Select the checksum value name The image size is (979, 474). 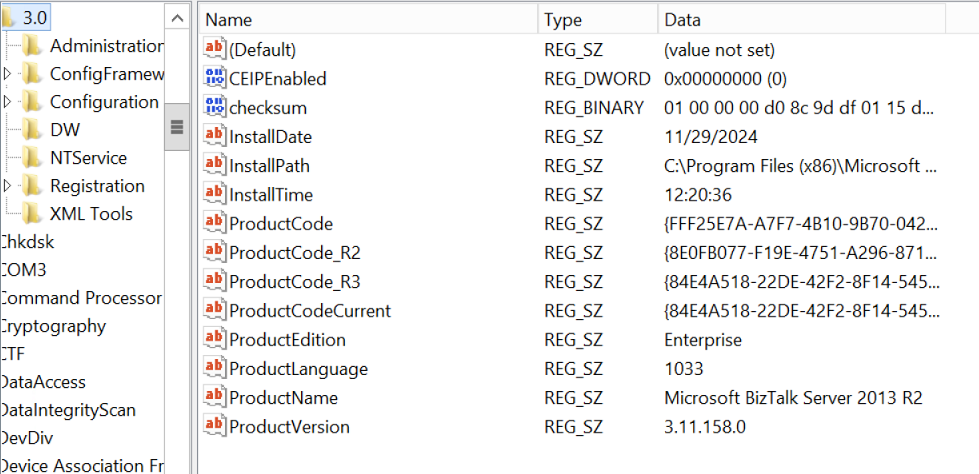268,108
